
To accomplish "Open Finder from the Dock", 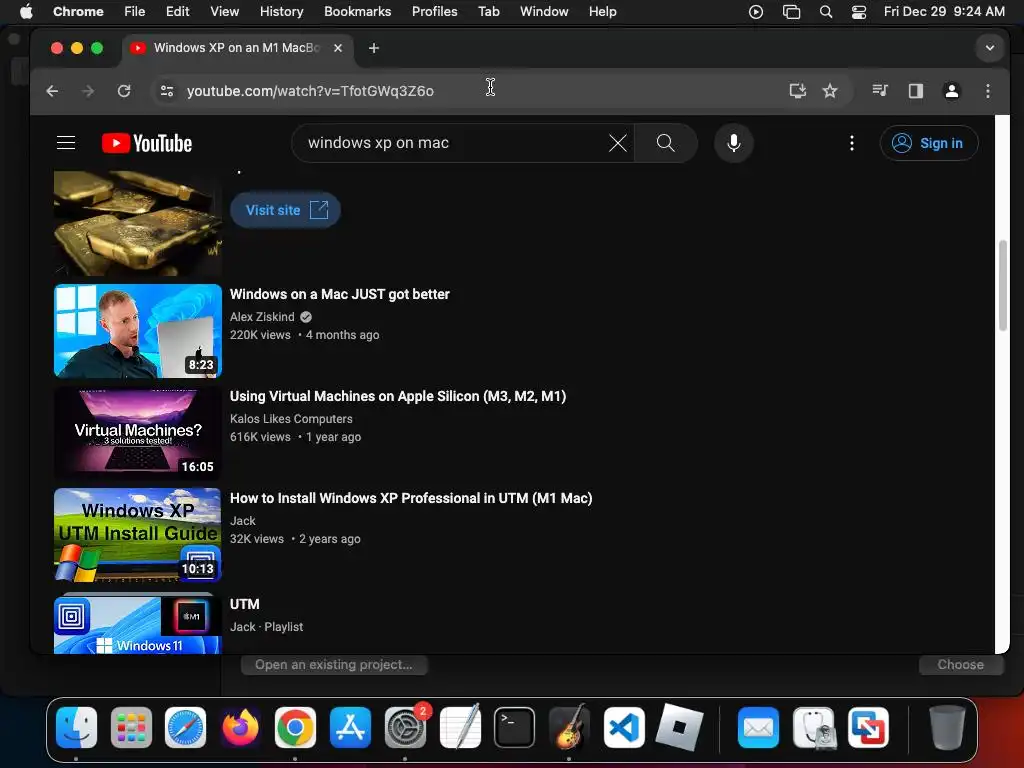I will tap(76, 727).
